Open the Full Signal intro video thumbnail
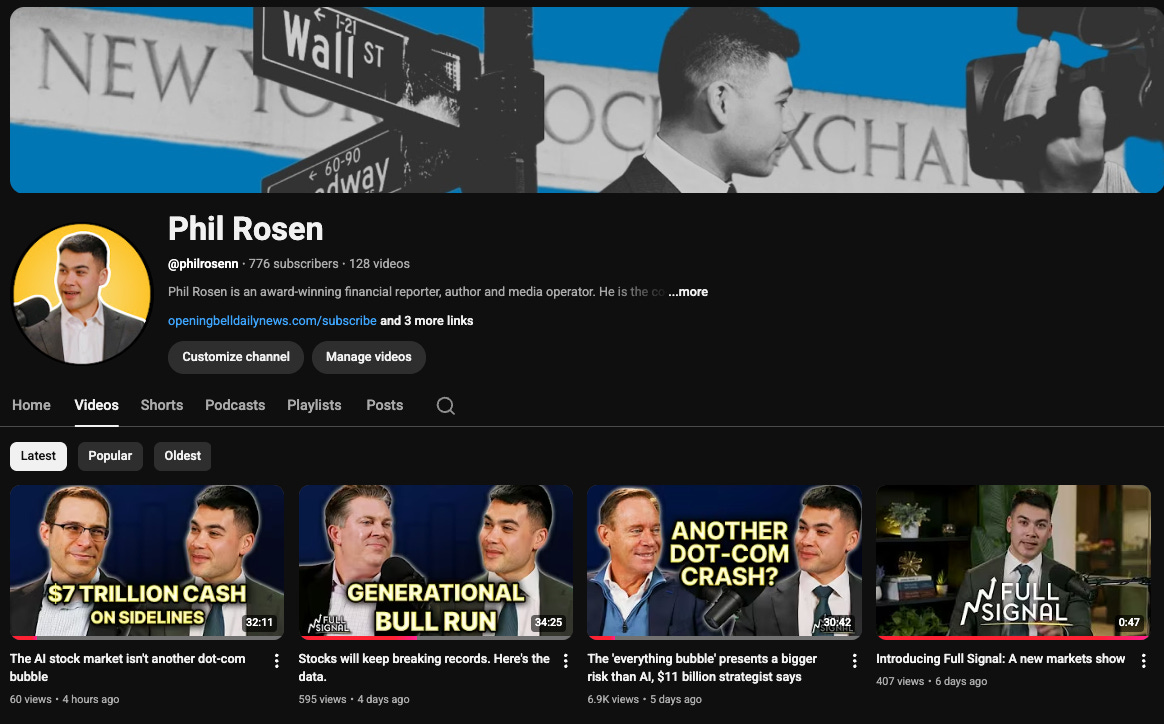Screen dimensions: 1164x724 click(x=1013, y=562)
